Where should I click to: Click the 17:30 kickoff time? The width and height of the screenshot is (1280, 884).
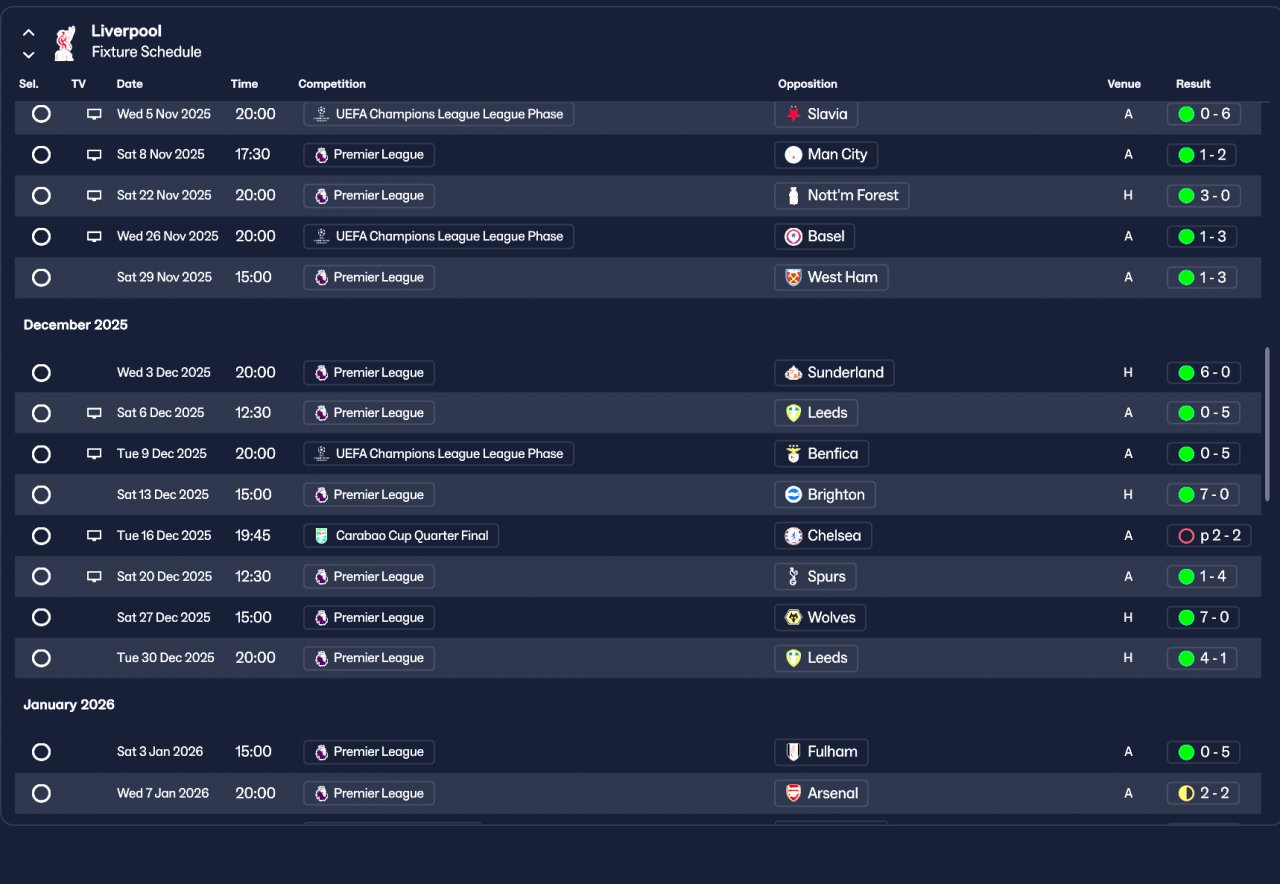point(253,155)
